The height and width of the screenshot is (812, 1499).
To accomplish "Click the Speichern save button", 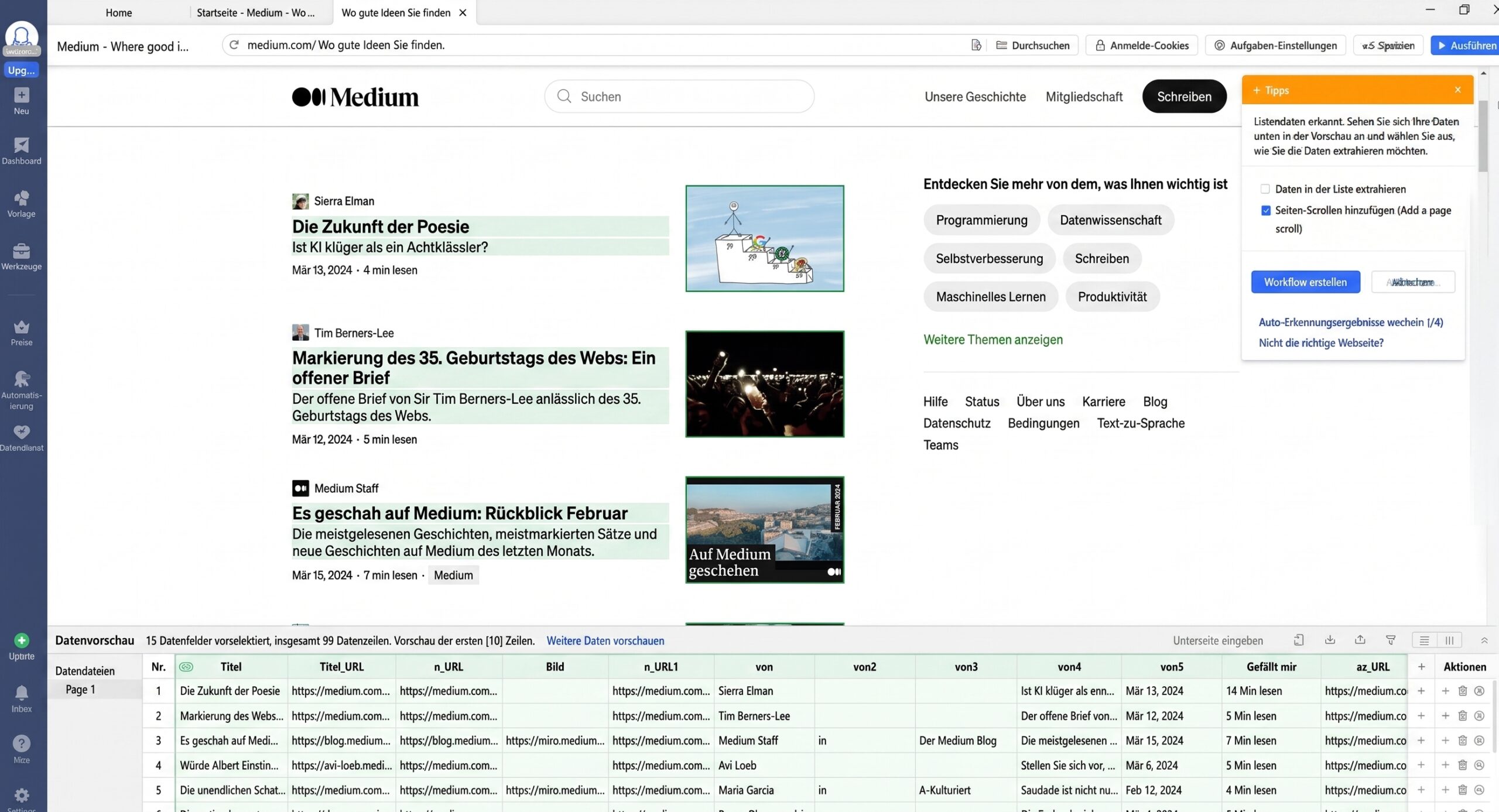I will (x=1388, y=45).
